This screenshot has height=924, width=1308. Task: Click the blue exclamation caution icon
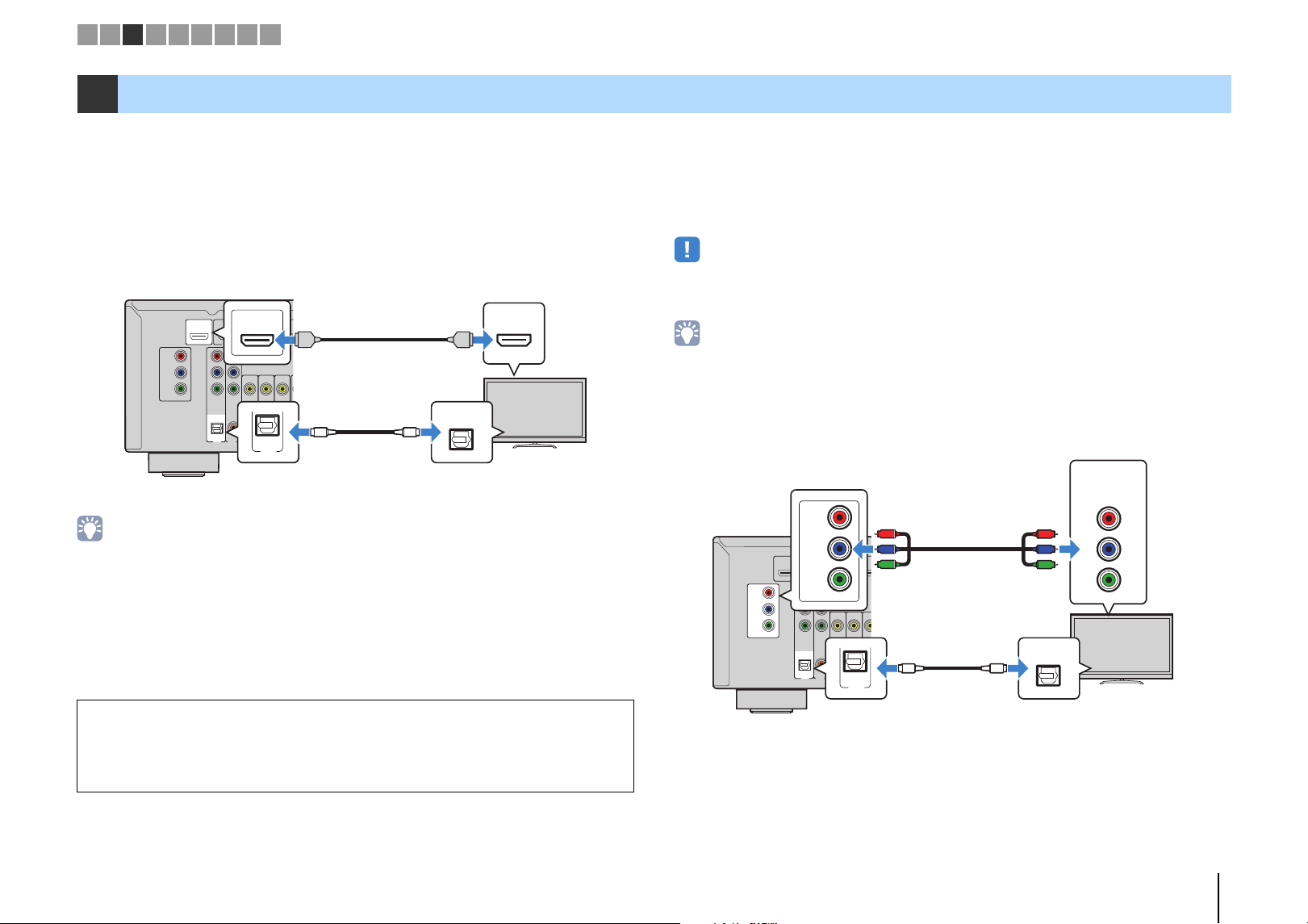click(x=687, y=249)
